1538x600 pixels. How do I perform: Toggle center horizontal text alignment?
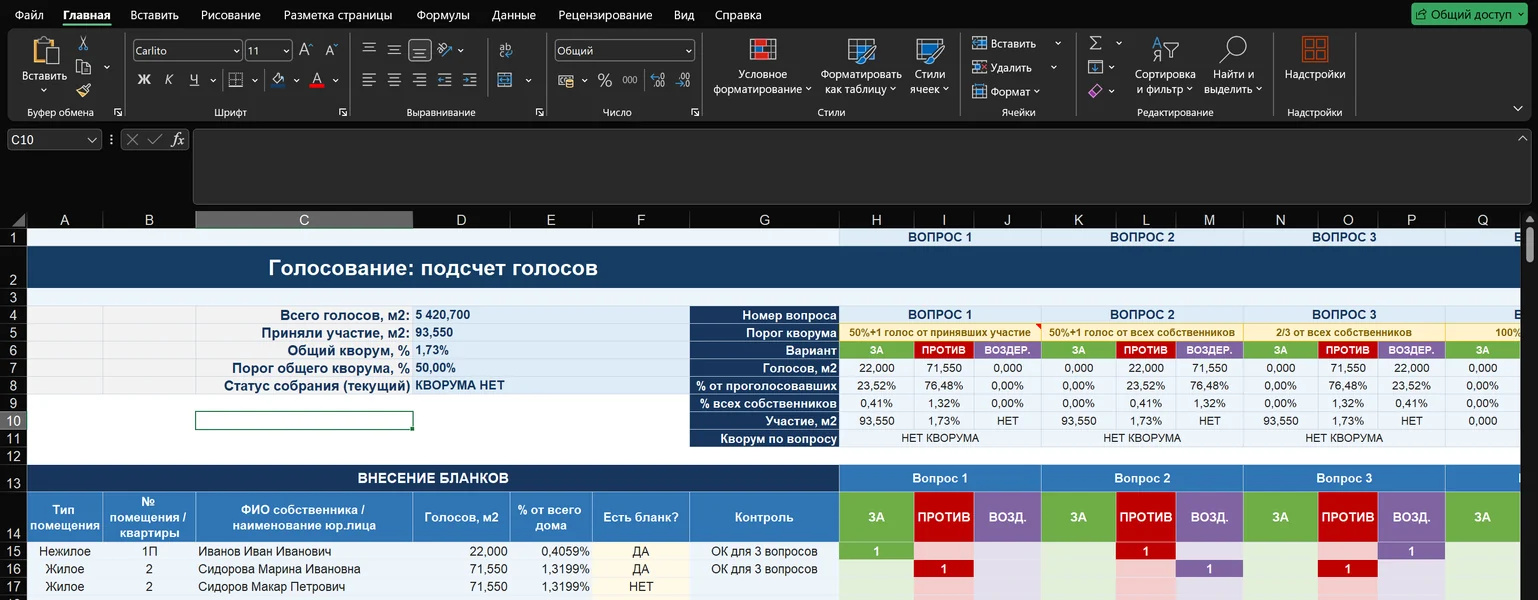tap(395, 80)
